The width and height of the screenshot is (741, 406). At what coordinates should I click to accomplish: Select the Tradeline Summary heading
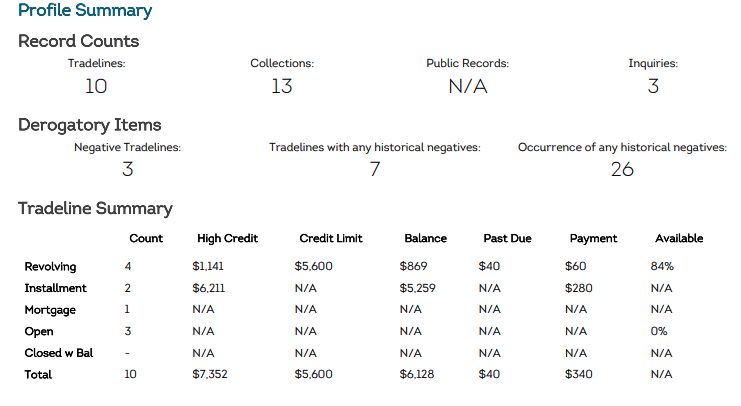point(95,208)
